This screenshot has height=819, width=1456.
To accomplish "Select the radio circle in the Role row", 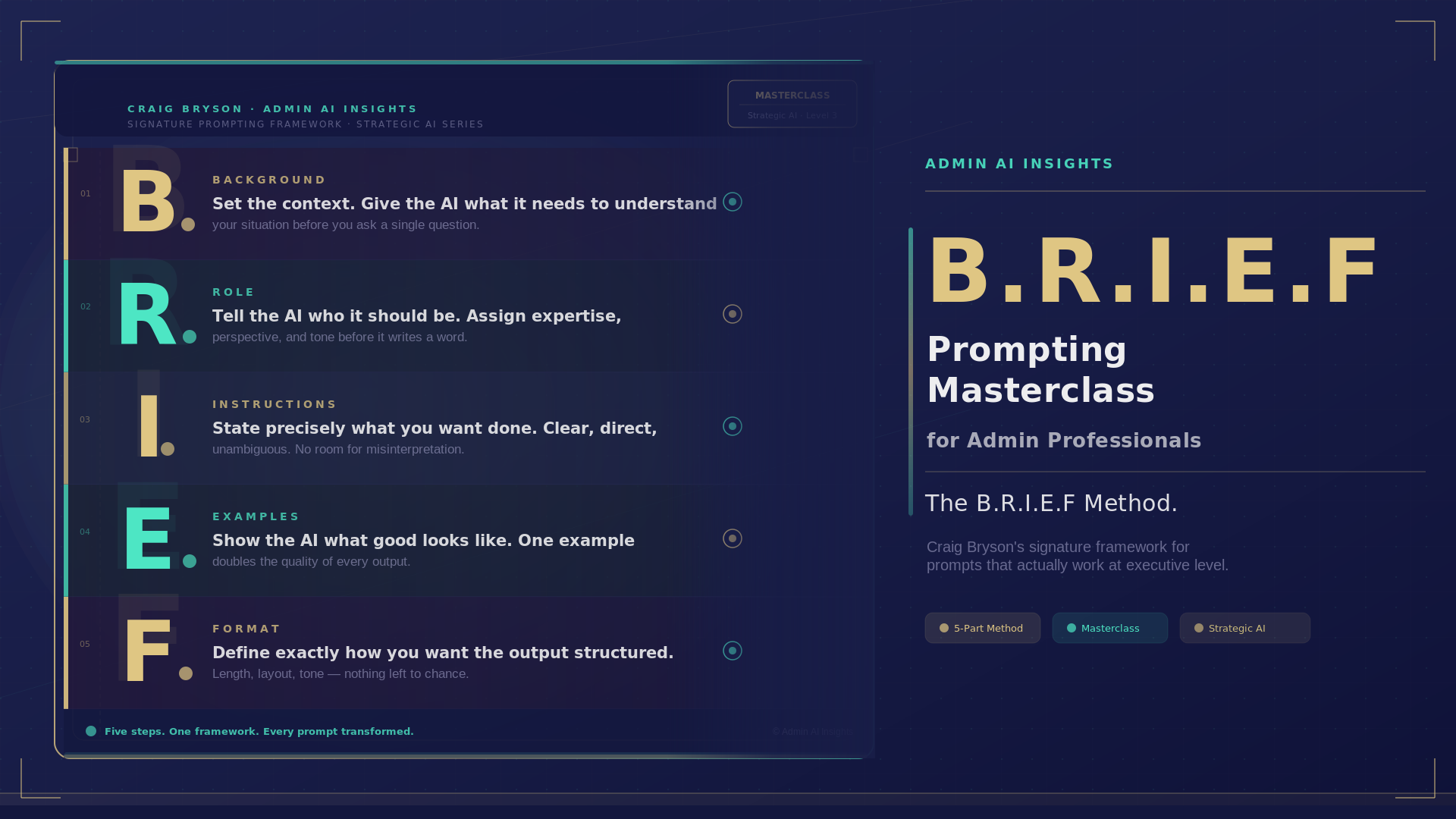I will click(733, 314).
